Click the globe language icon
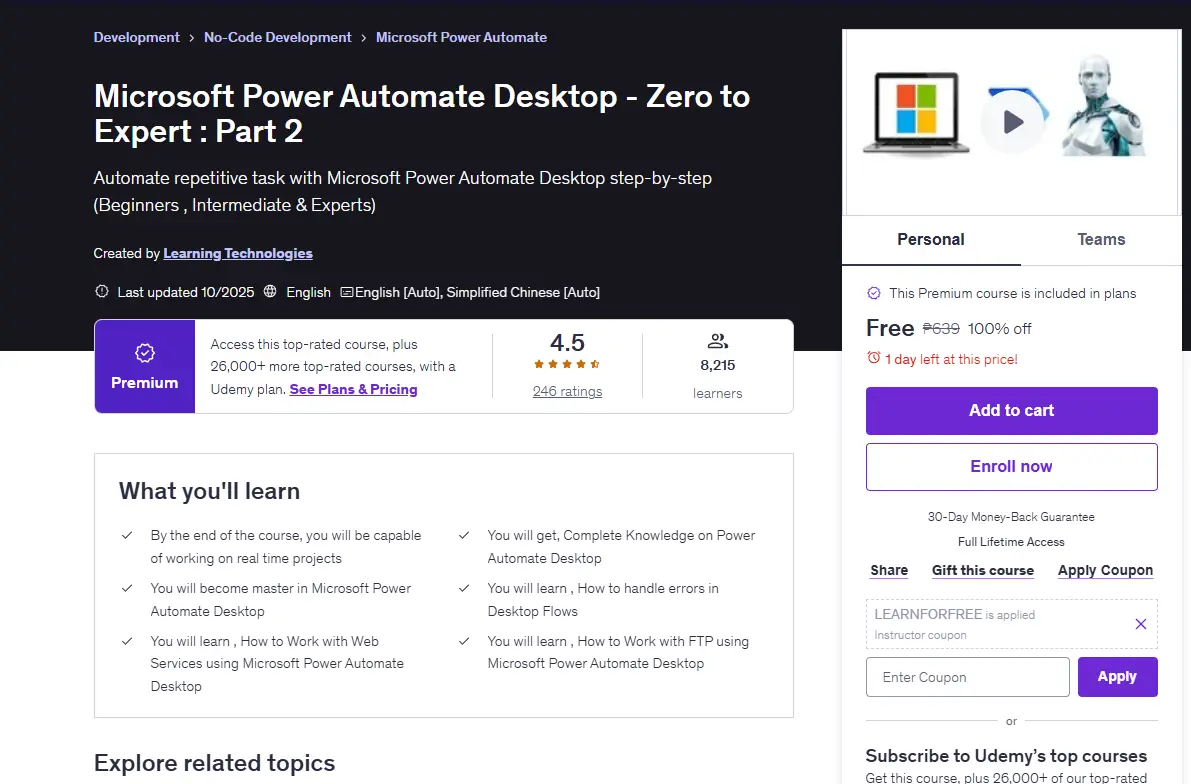Screen dimensions: 1191x784 point(270,292)
